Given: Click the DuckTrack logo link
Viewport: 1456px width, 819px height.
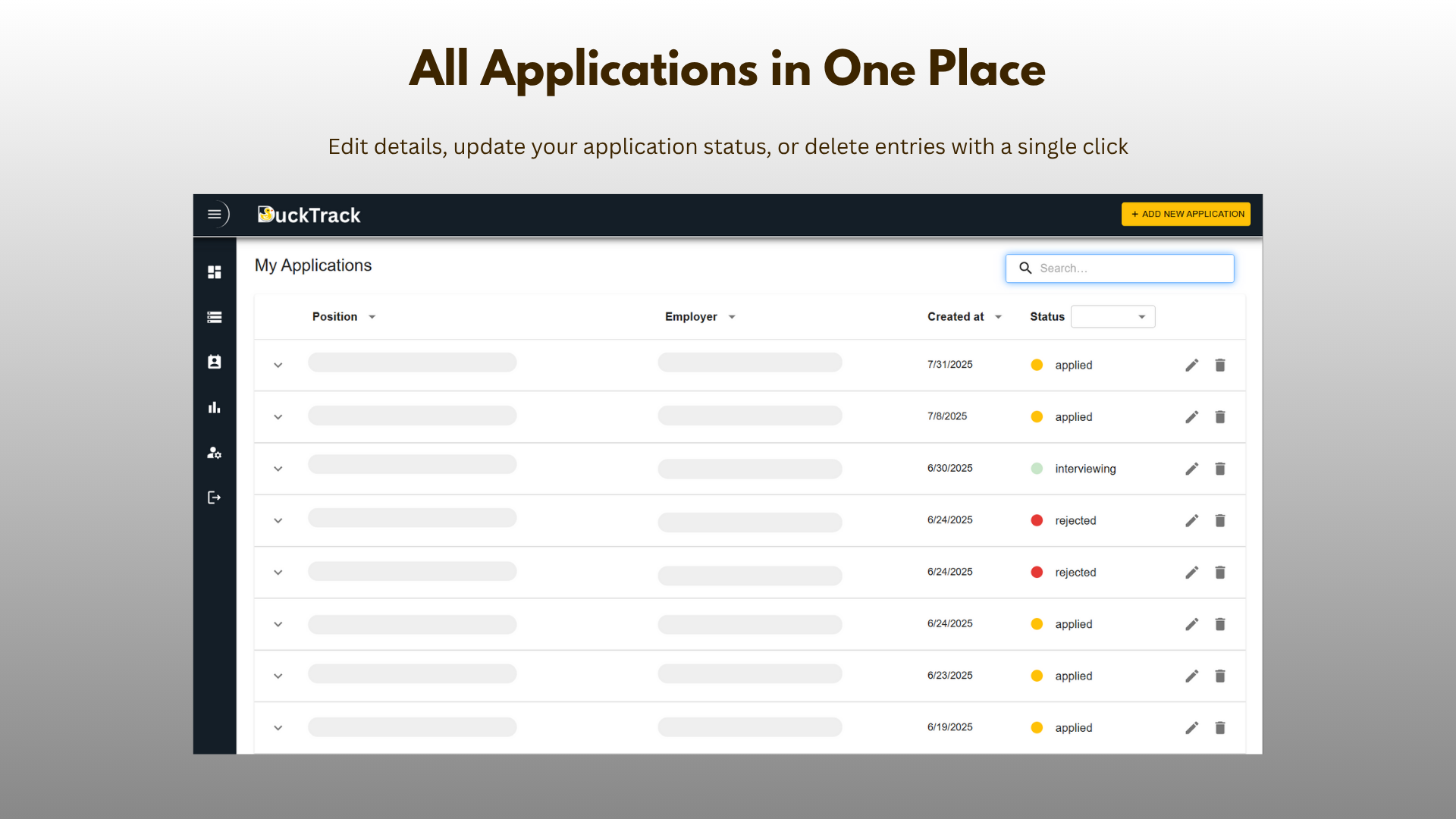Looking at the screenshot, I should coord(309,215).
